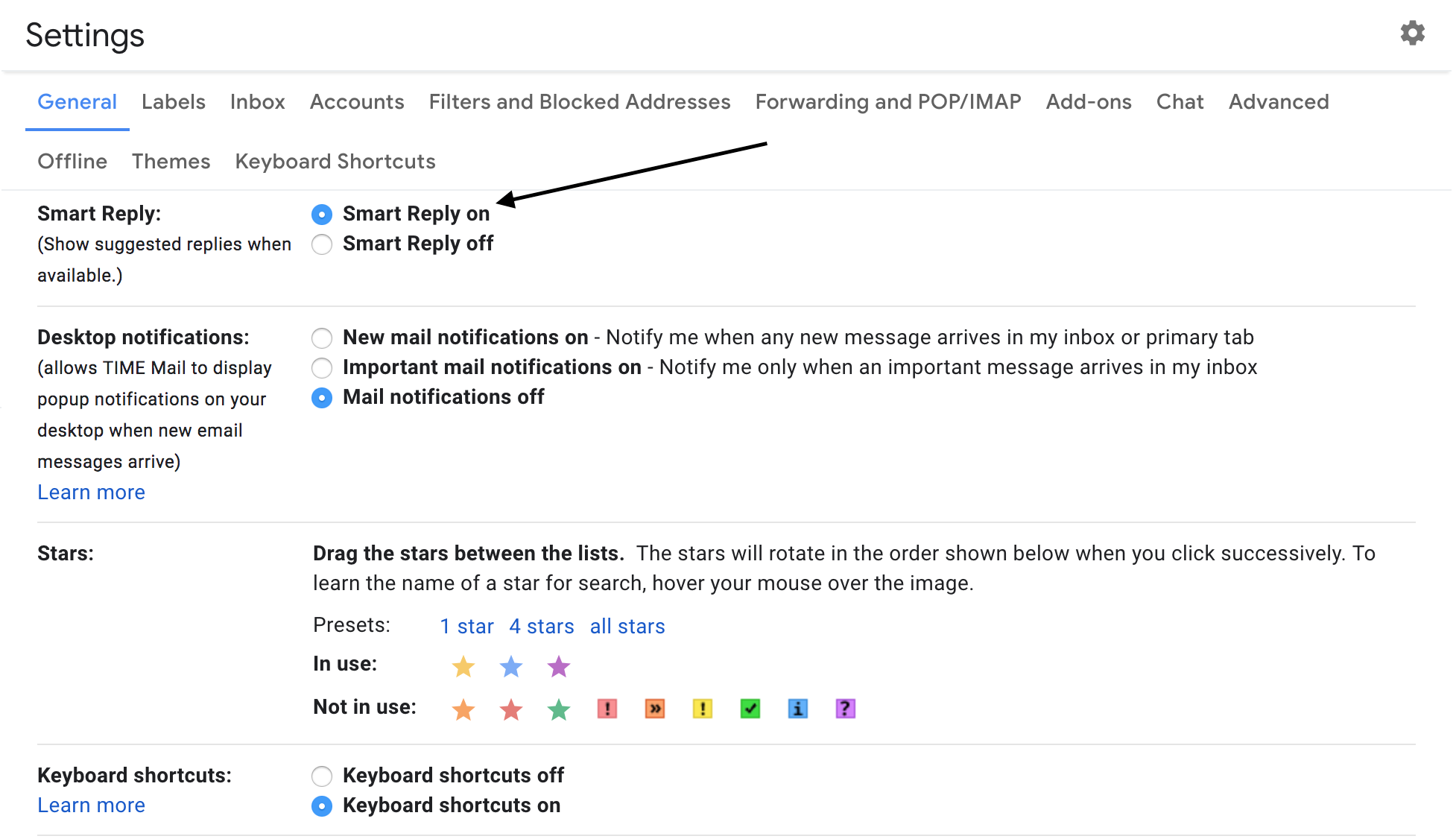1456x839 pixels.
Task: Select the 4 stars preset
Action: 540,625
